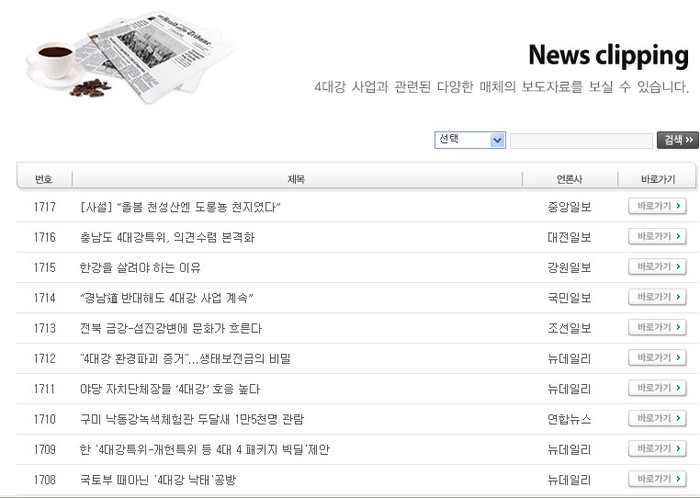
Task: Open 바로가기 for article 1716
Action: [657, 237]
